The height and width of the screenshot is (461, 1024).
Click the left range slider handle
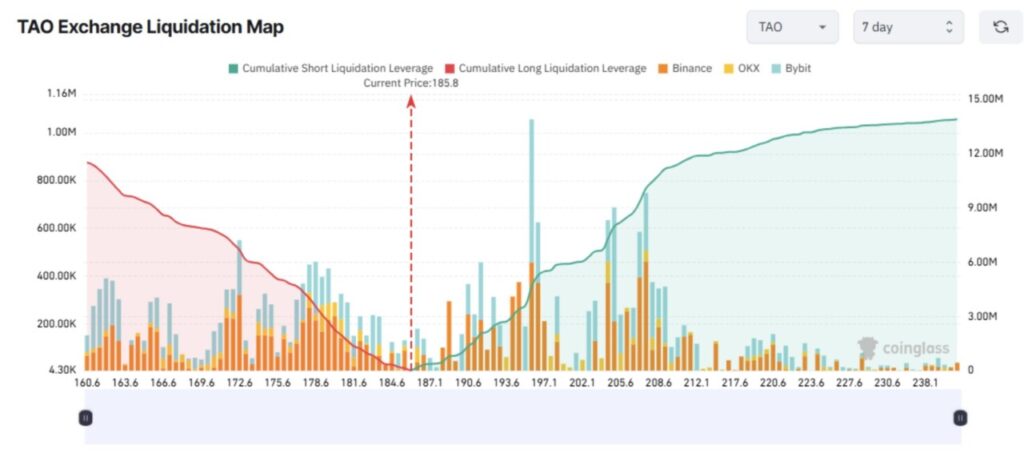(86, 417)
